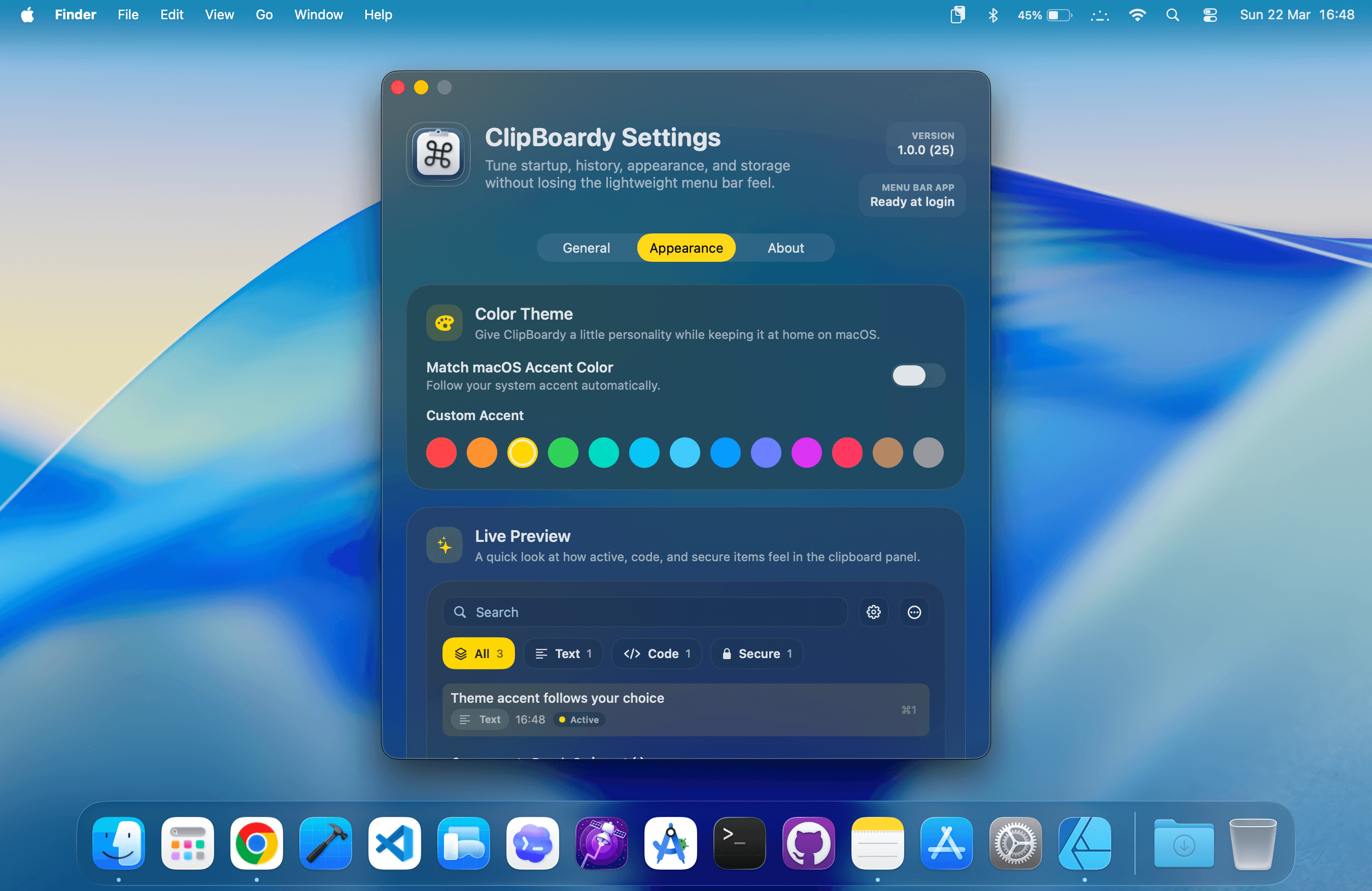Open GitHub Desktop from the Dock
This screenshot has height=891, width=1372.
coord(808,844)
